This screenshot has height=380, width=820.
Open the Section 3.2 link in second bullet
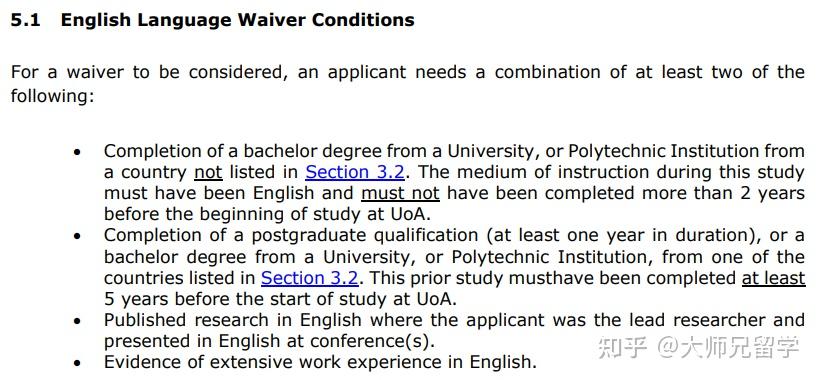click(310, 278)
